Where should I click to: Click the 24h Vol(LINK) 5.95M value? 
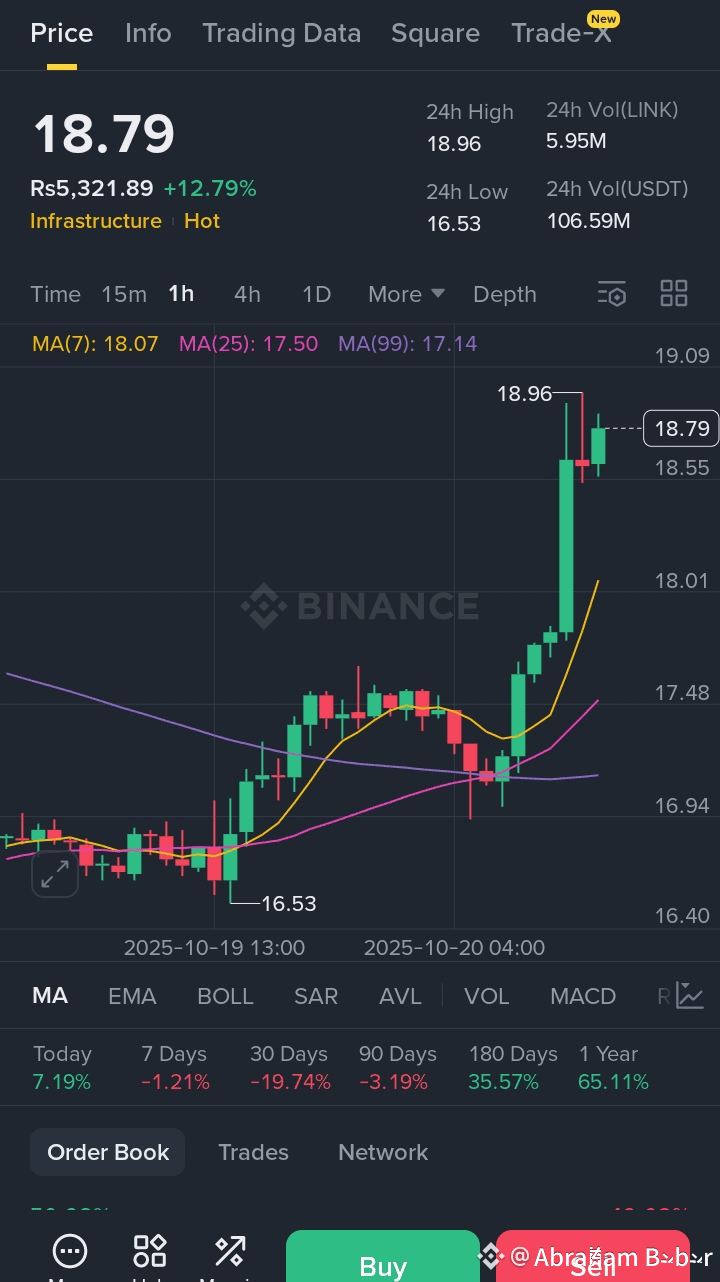click(x=576, y=141)
